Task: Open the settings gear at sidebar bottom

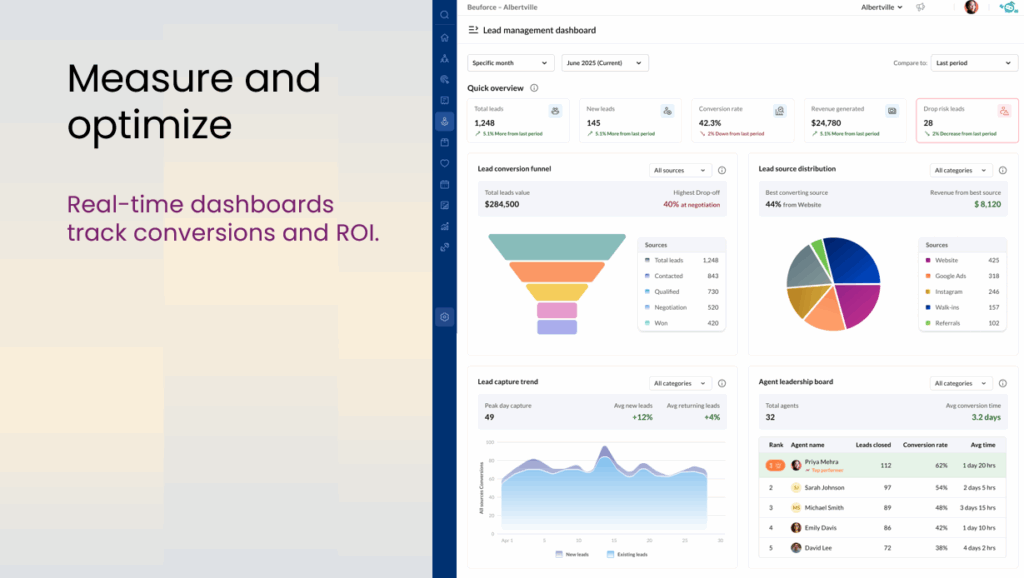Action: pyautogui.click(x=444, y=316)
